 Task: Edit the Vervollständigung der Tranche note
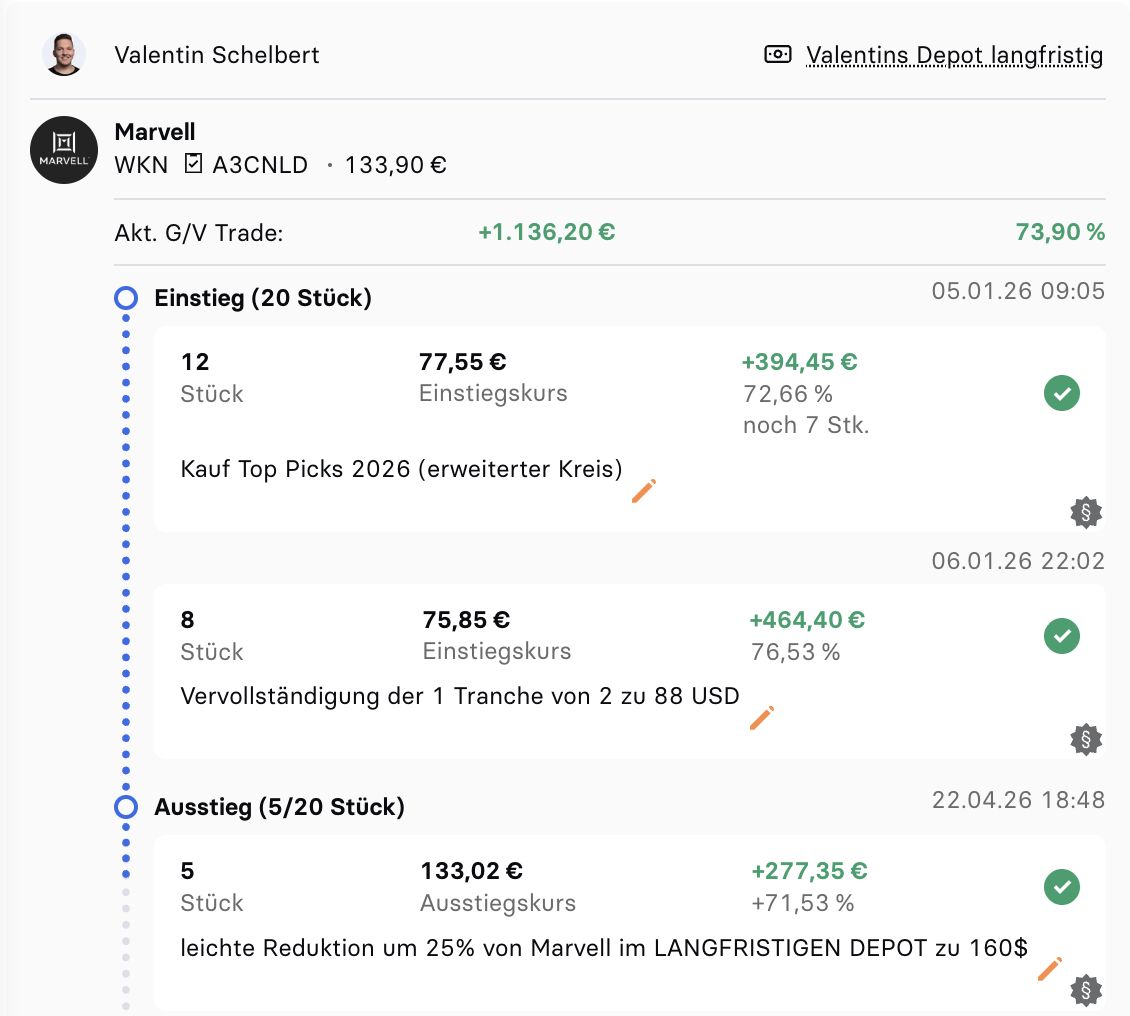[762, 718]
